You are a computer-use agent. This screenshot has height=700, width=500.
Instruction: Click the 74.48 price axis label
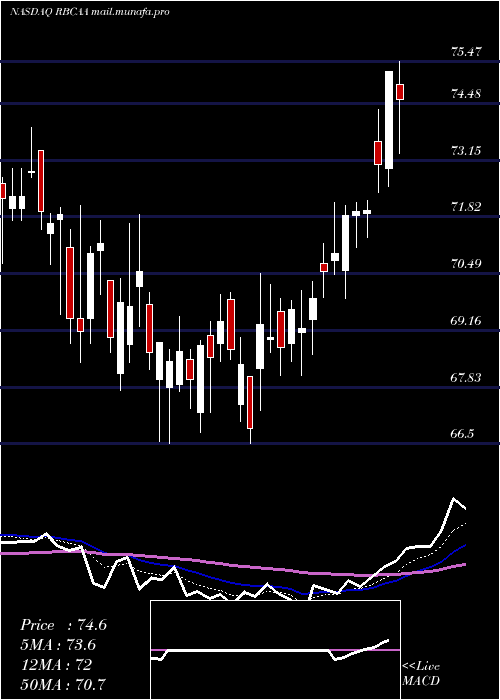[466, 94]
